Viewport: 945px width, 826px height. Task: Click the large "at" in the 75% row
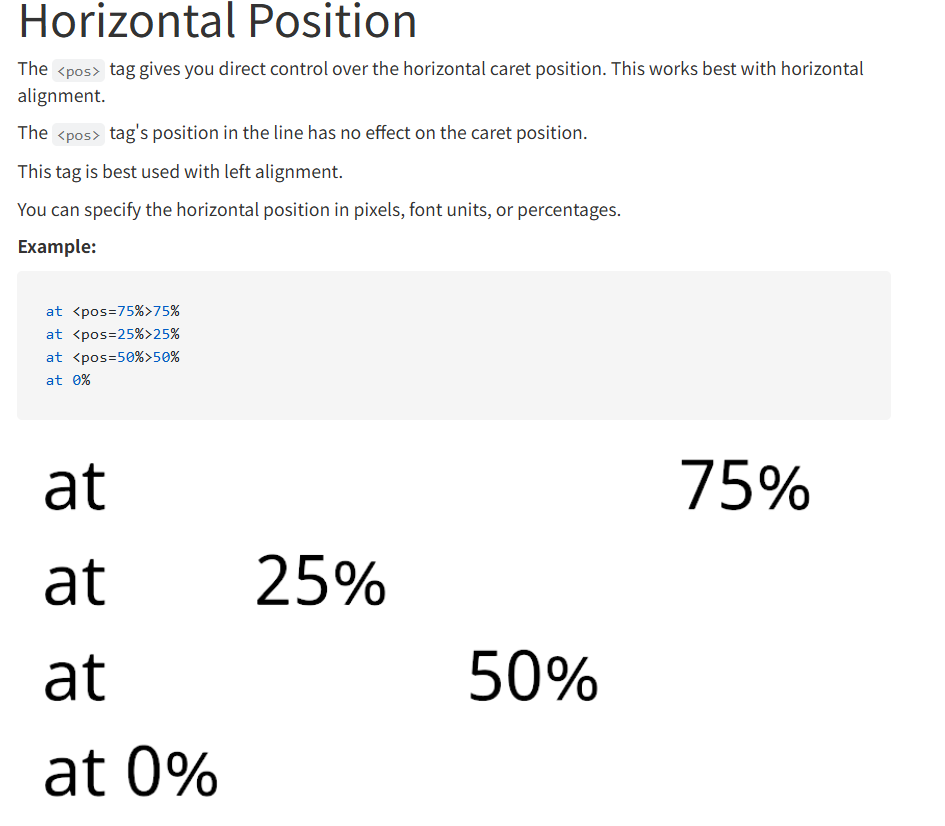coord(75,487)
